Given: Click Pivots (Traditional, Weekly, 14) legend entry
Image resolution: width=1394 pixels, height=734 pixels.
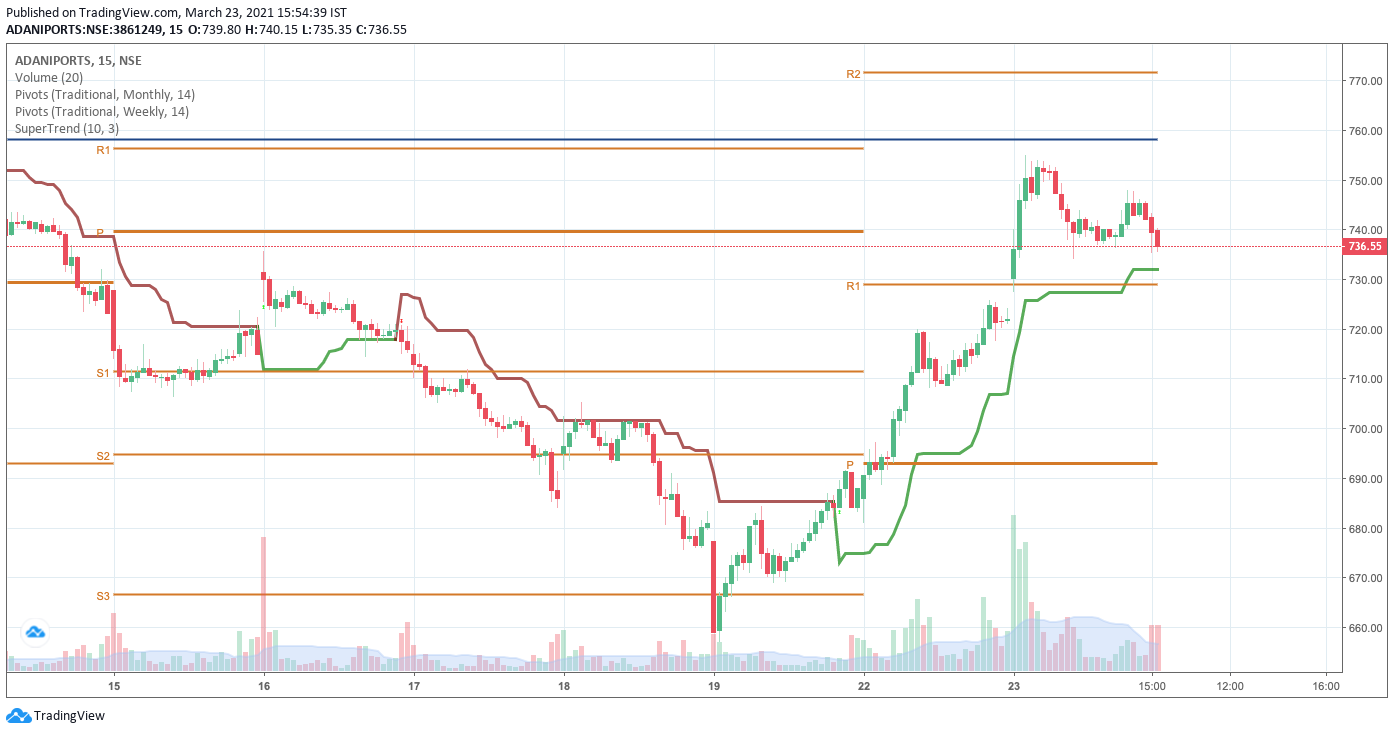Looking at the screenshot, I should pos(101,112).
